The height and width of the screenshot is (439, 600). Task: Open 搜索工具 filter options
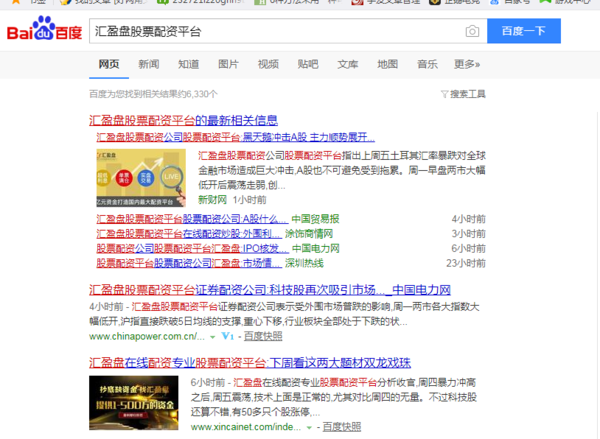[463, 94]
